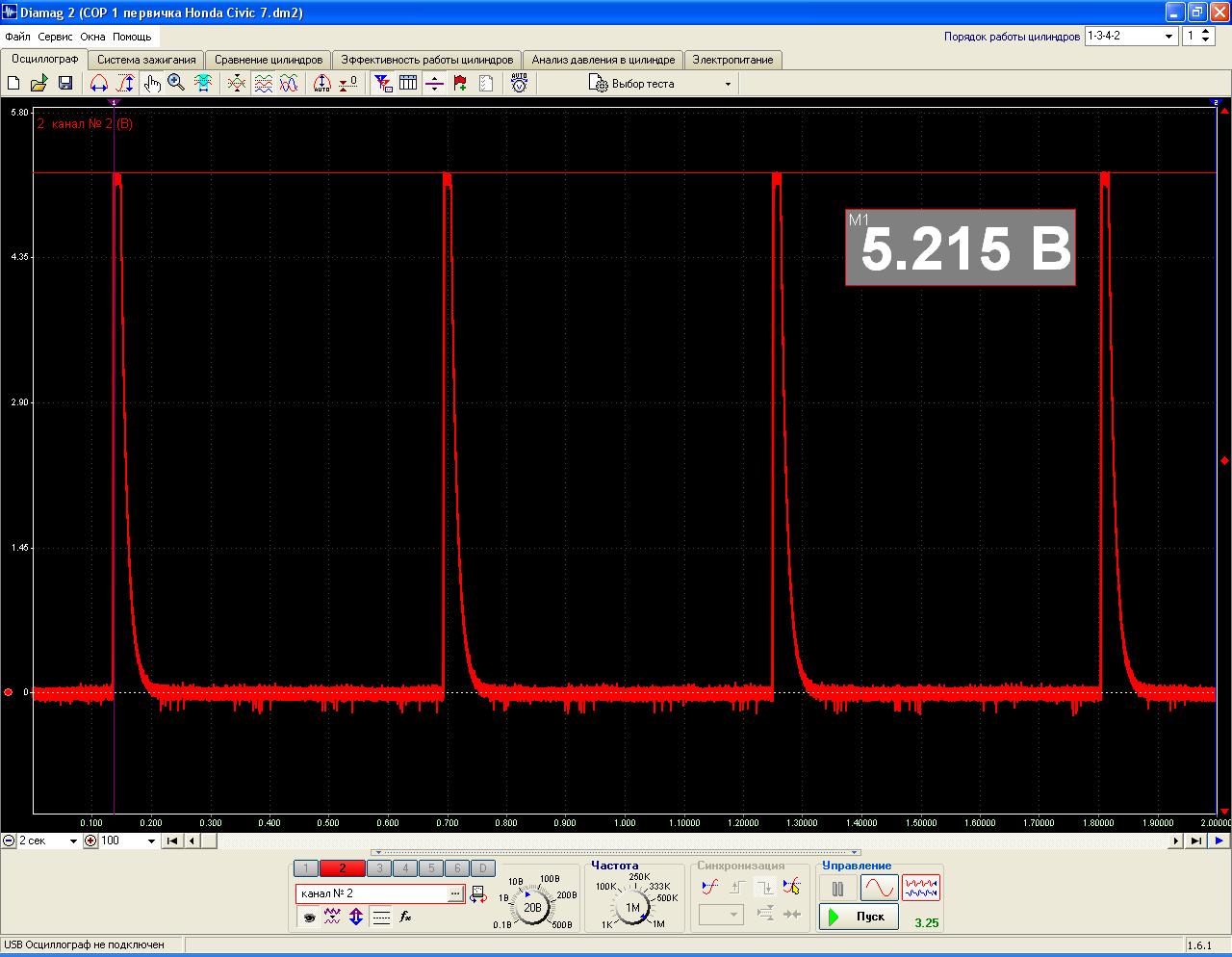The height and width of the screenshot is (957, 1232).
Task: Click the separate stacked waveforms icon
Action: (x=263, y=84)
